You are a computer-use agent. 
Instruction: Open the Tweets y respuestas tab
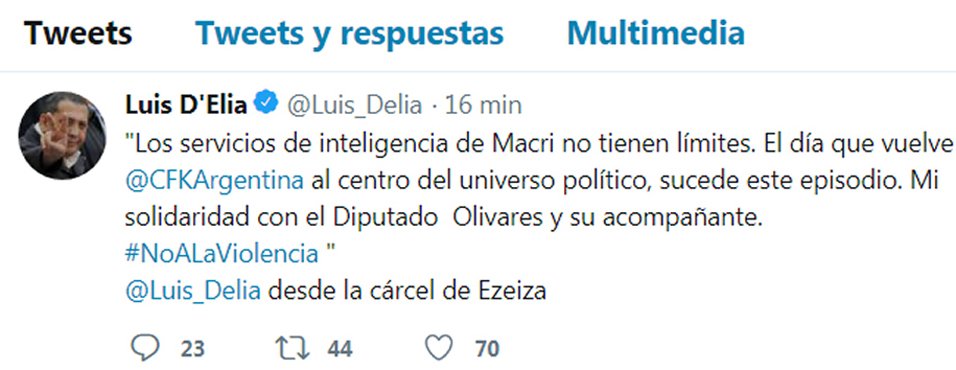coord(349,34)
